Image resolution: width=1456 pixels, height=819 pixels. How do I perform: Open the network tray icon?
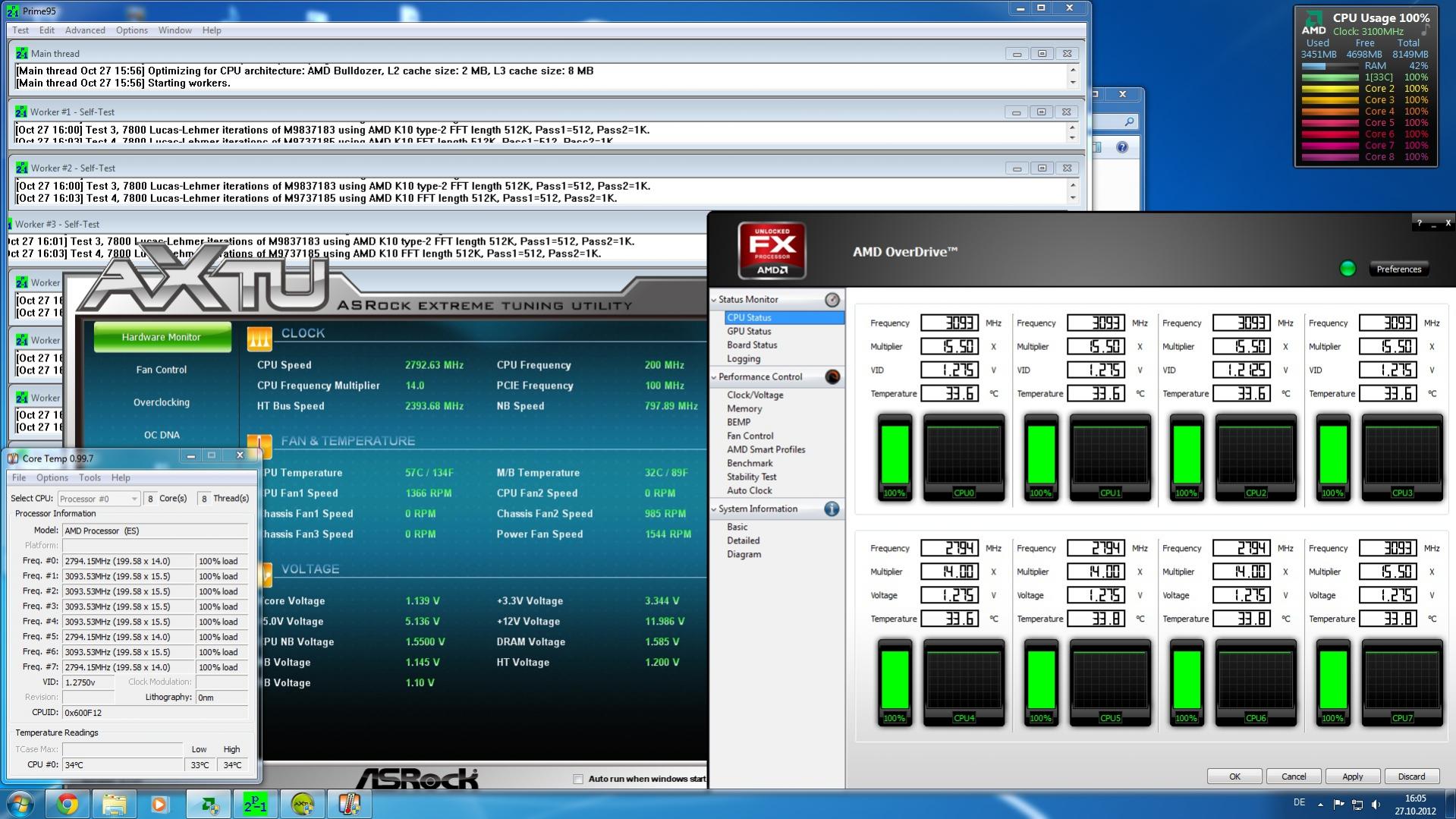[1357, 804]
